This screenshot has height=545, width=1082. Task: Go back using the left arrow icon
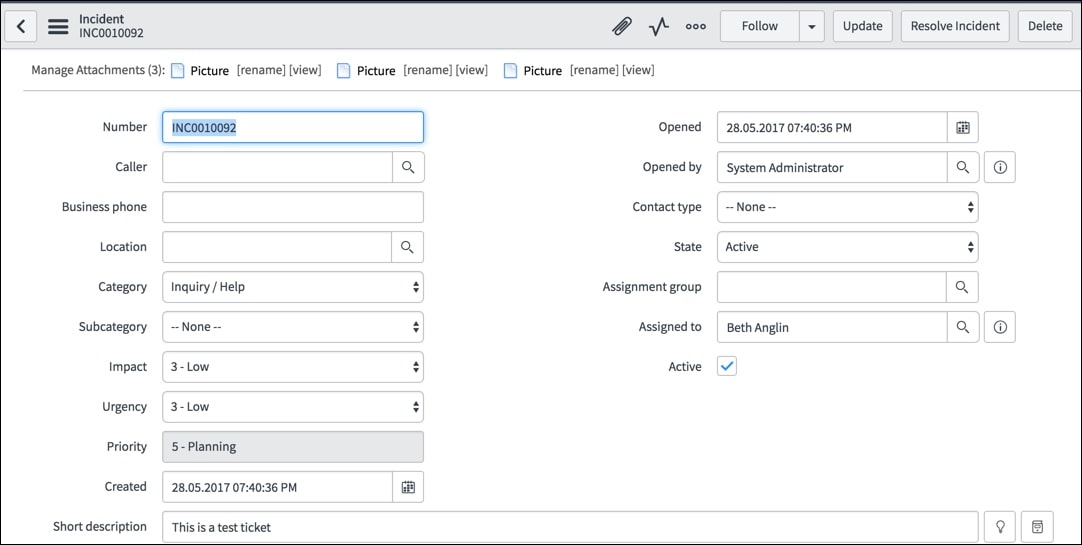coord(21,26)
